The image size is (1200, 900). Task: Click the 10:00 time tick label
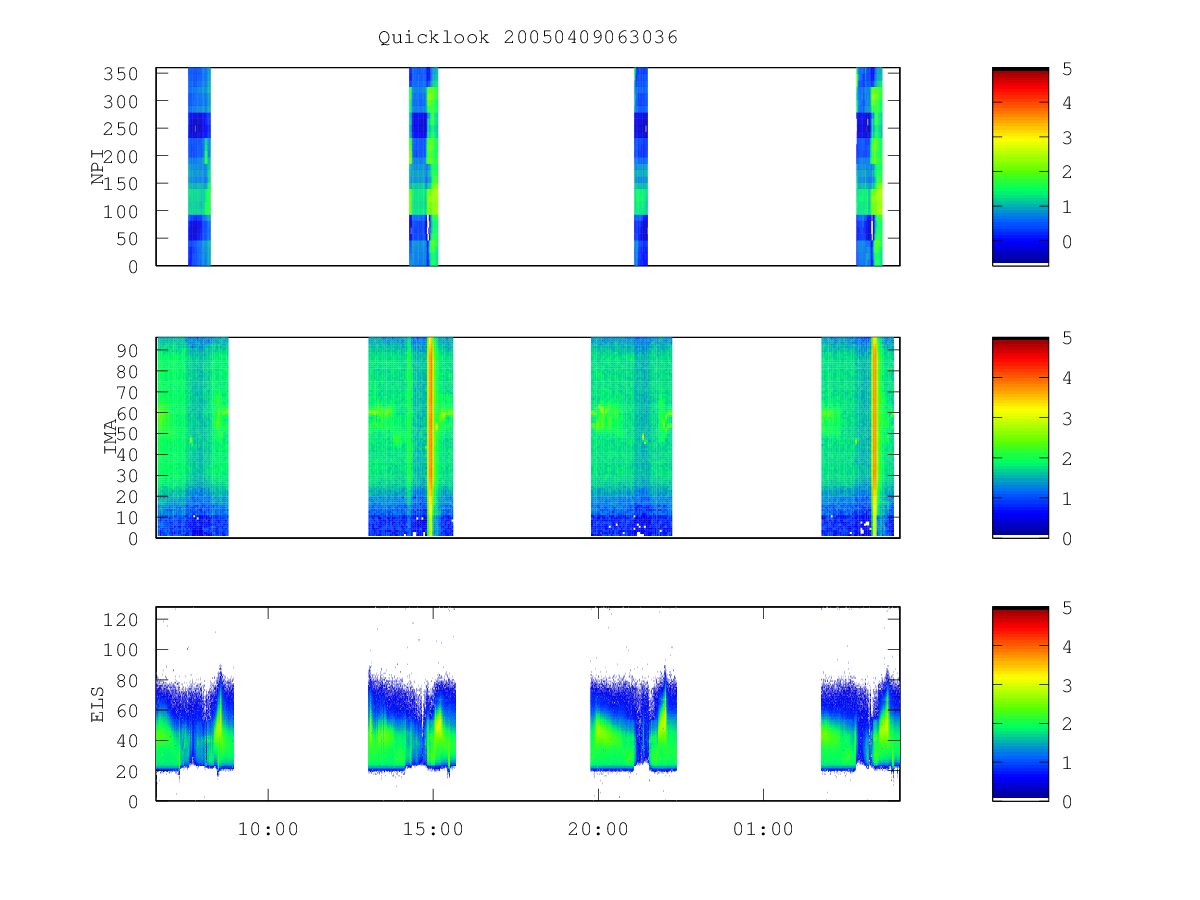[x=268, y=830]
